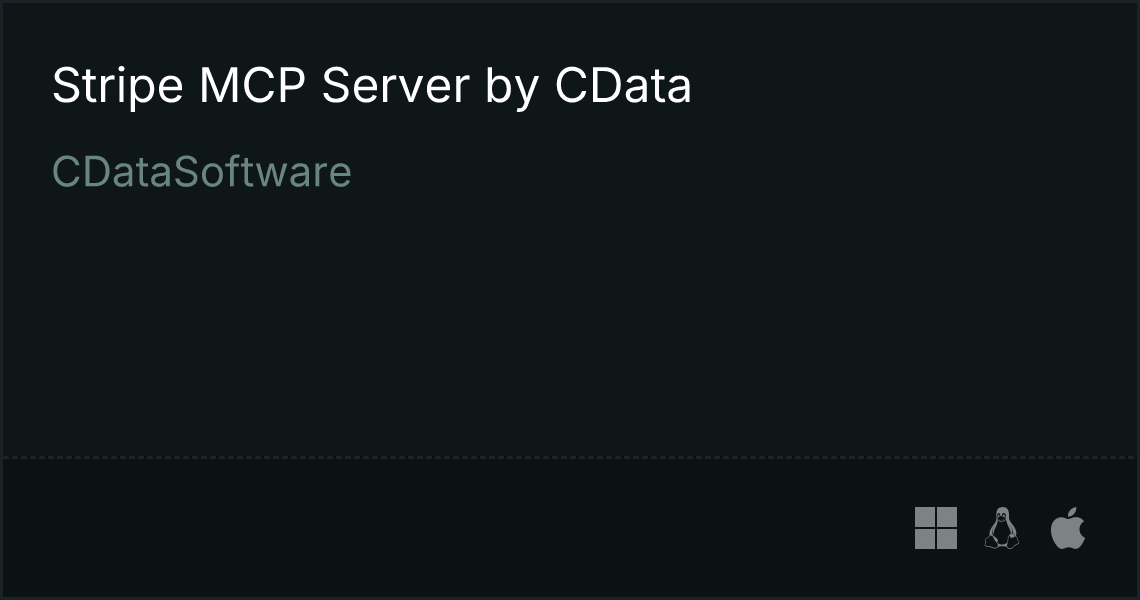Click the Windows platform icon
Image resolution: width=1140 pixels, height=600 pixels.
click(936, 528)
